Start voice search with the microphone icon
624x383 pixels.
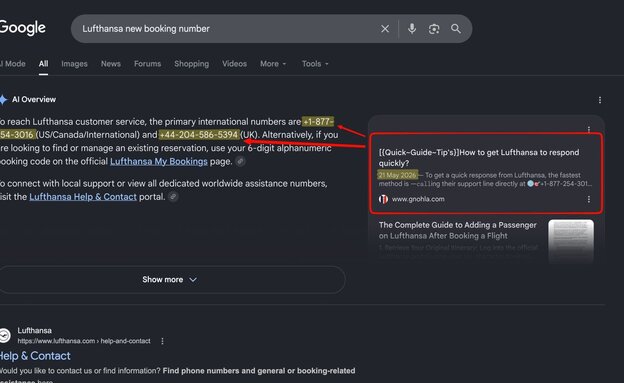tap(412, 29)
